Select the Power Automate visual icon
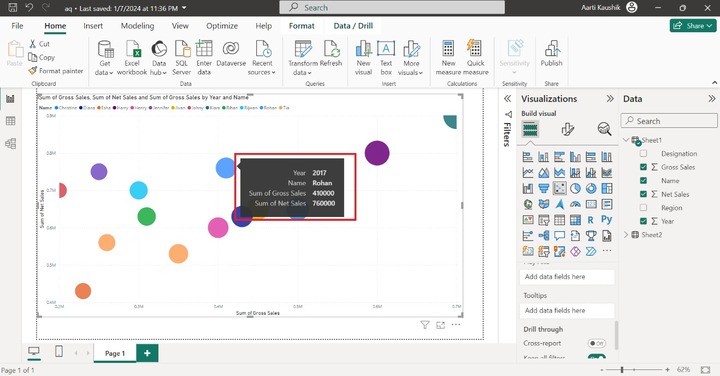 coord(591,251)
